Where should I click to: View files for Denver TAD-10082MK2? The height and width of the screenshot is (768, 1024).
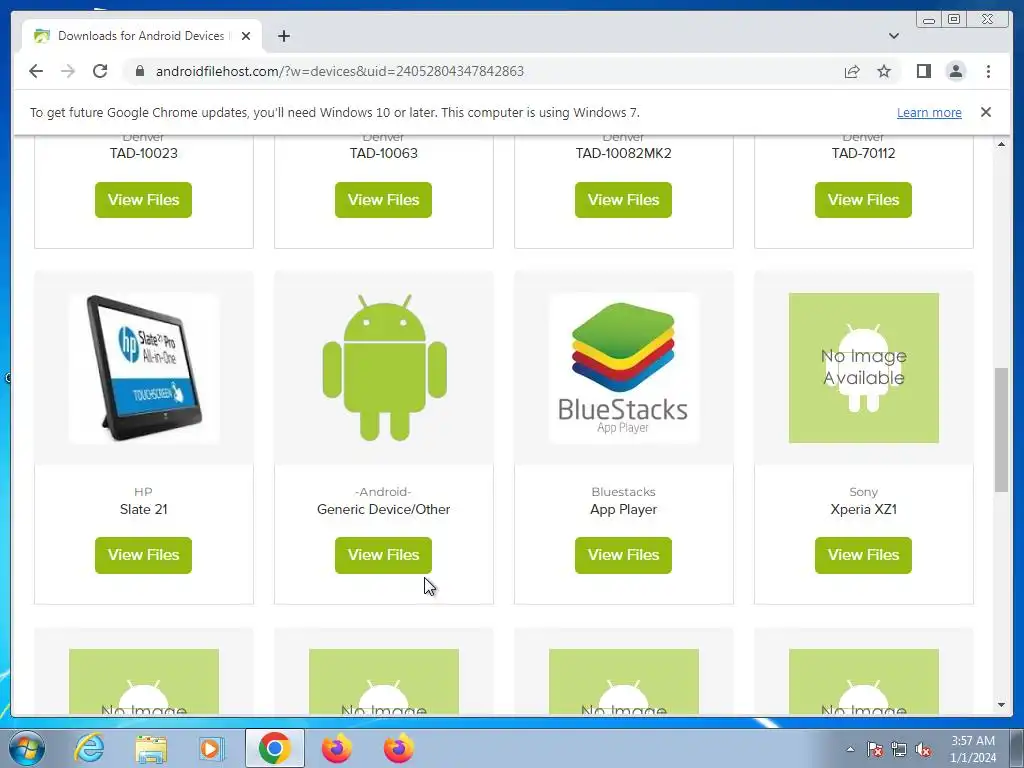click(x=623, y=200)
